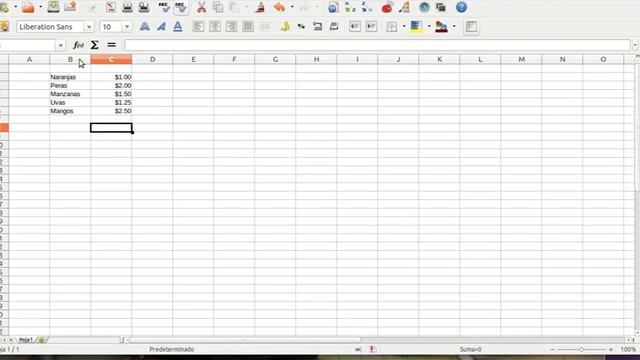Click the insert chart icon
This screenshot has width=640, height=360.
(387, 7)
